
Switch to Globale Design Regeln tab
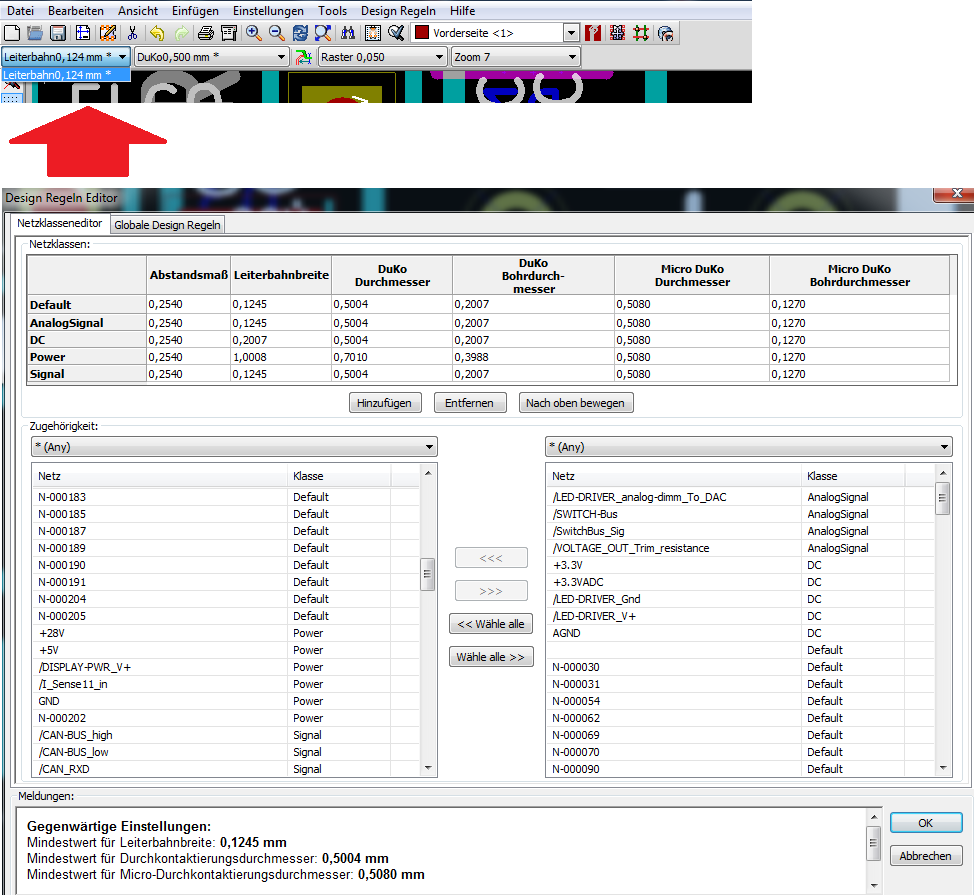point(167,225)
